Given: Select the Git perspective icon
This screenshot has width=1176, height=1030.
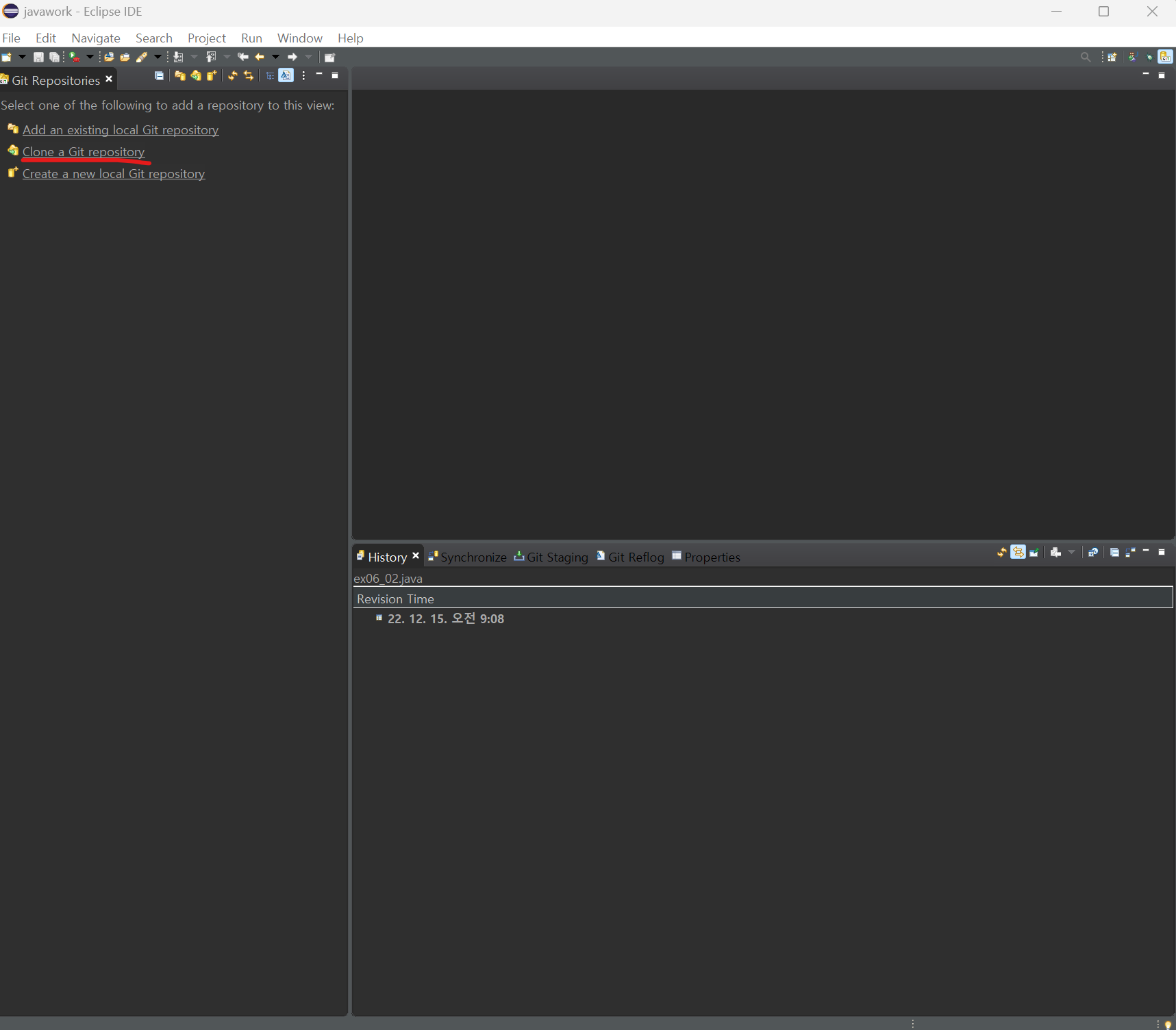Looking at the screenshot, I should click(1165, 57).
